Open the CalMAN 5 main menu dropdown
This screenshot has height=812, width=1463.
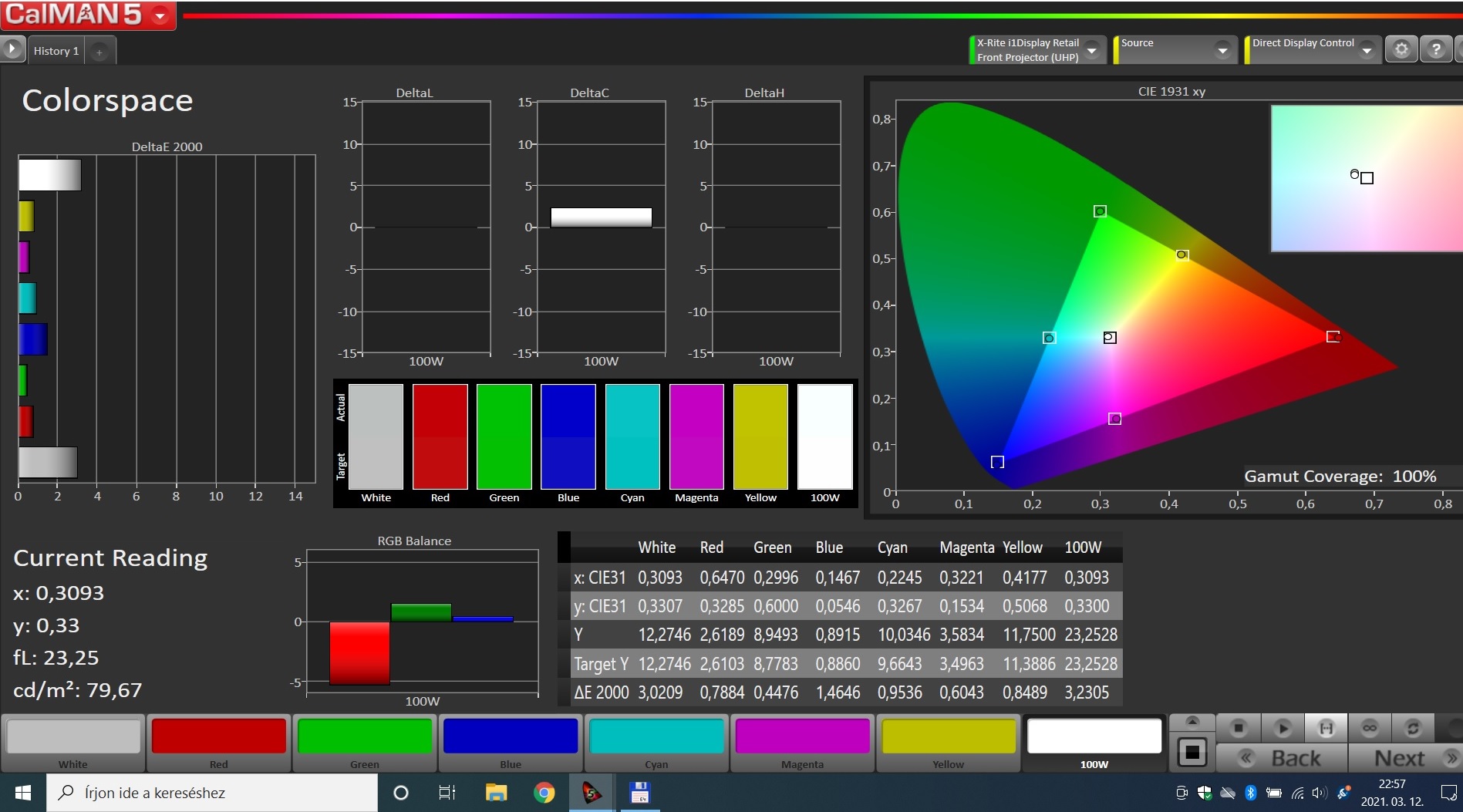[x=160, y=15]
